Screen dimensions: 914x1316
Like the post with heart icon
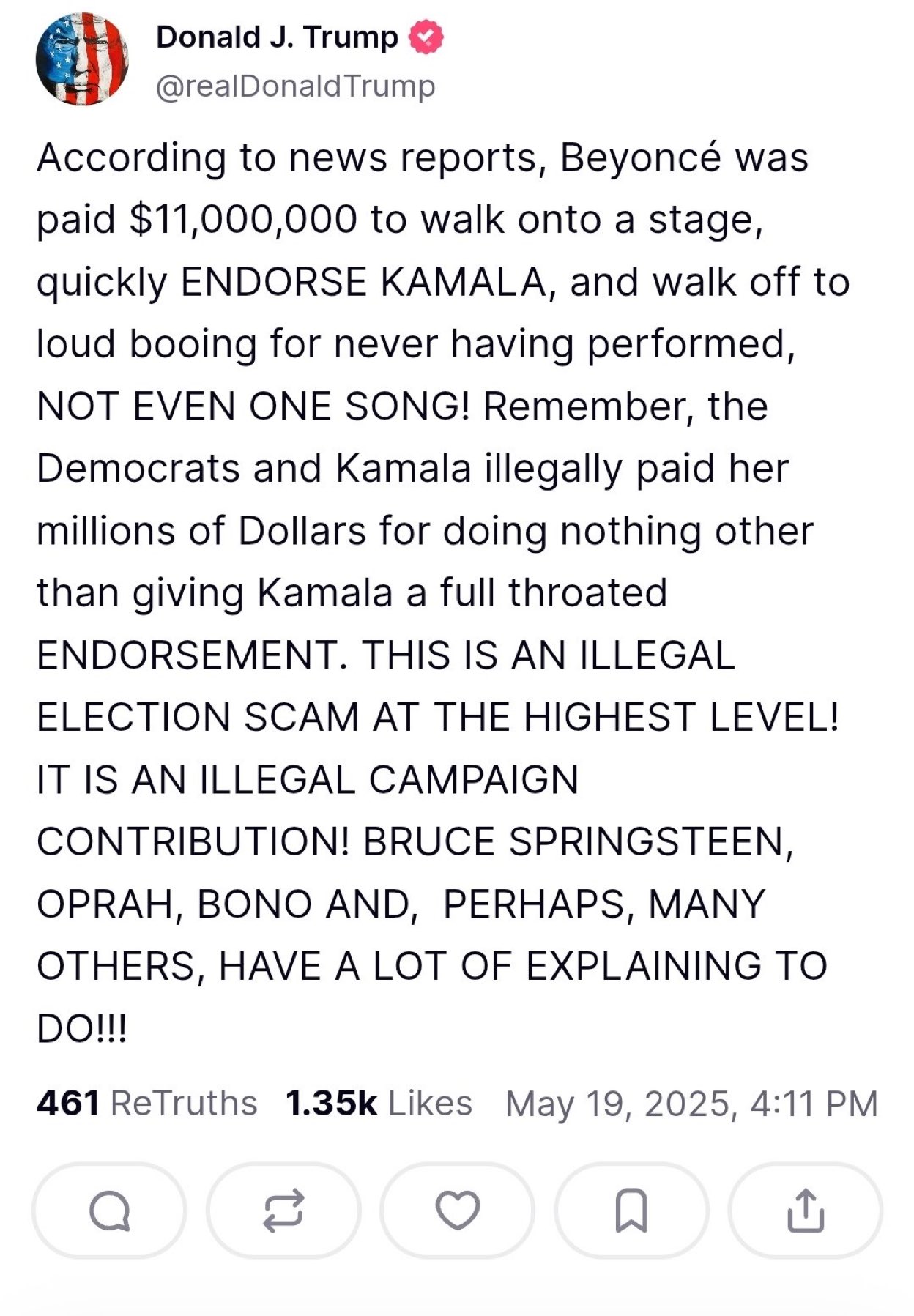click(458, 1210)
